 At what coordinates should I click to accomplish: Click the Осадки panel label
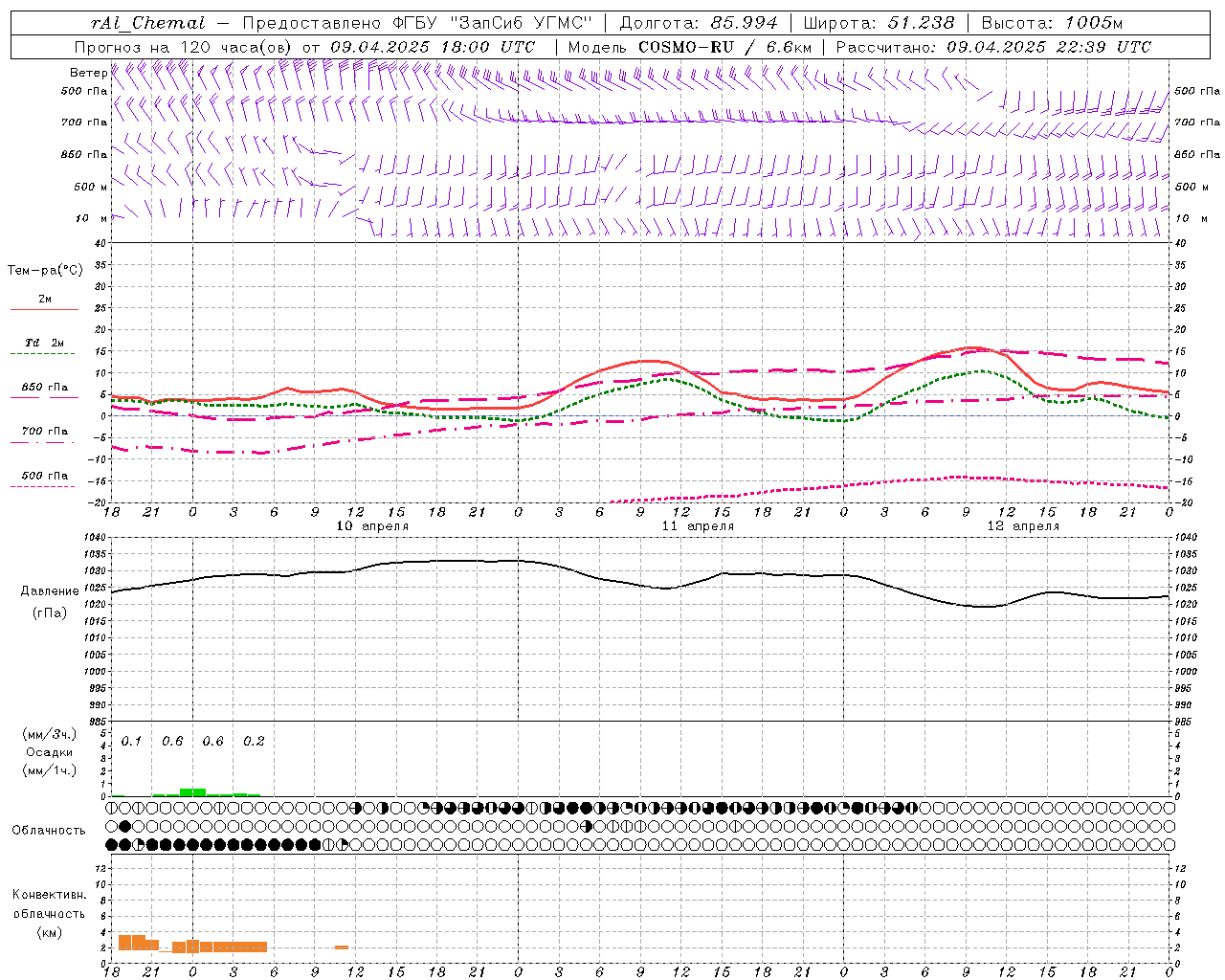(x=49, y=752)
